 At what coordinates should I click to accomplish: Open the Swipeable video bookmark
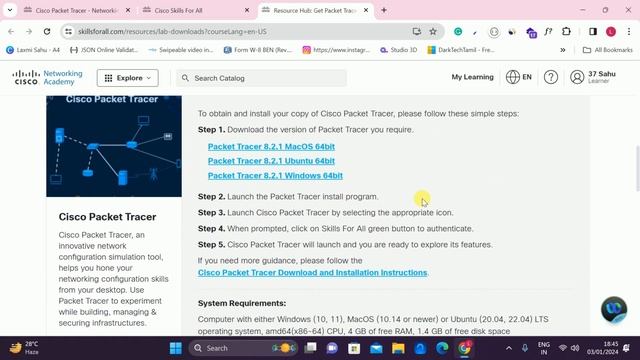(181, 50)
